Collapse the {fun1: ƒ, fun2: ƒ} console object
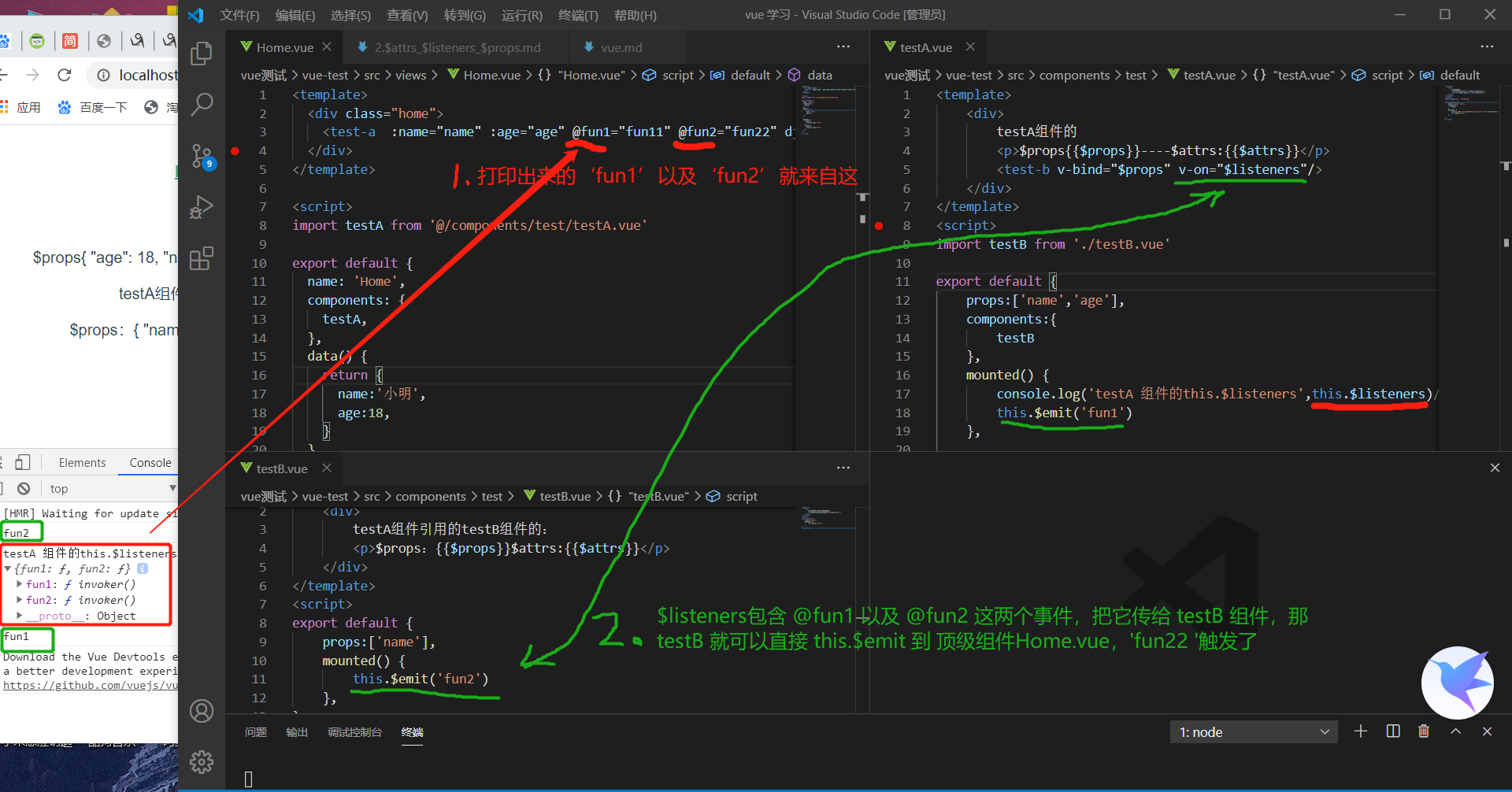The image size is (1512, 792). [8, 568]
